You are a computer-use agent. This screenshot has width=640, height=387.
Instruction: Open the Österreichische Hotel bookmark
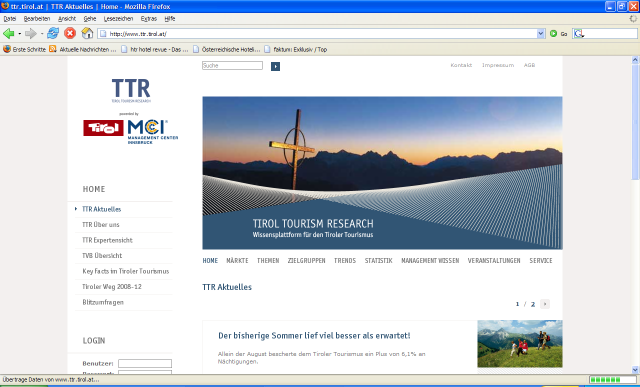point(226,49)
